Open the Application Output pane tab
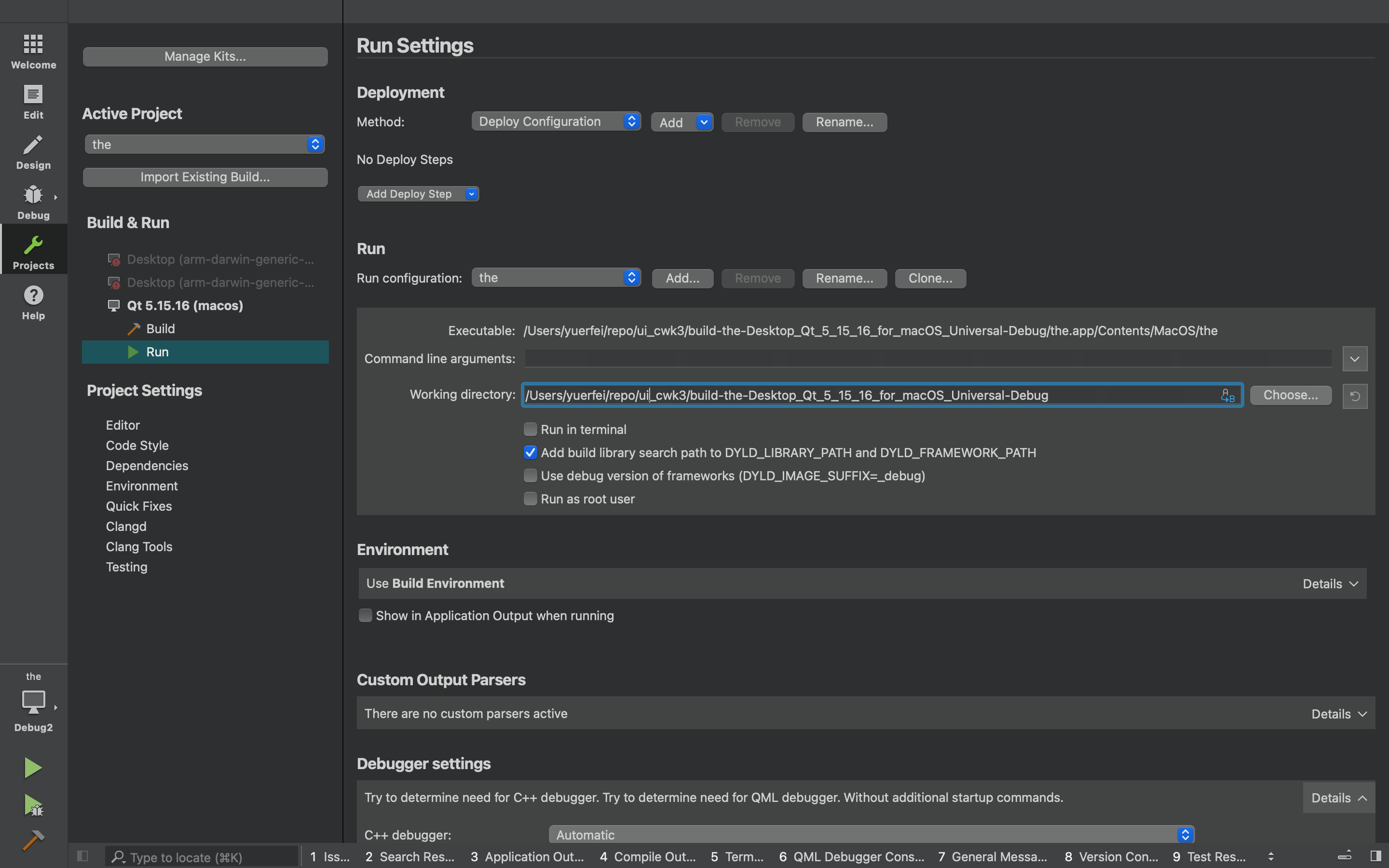Screen dimensions: 1389x868 click(x=527, y=856)
